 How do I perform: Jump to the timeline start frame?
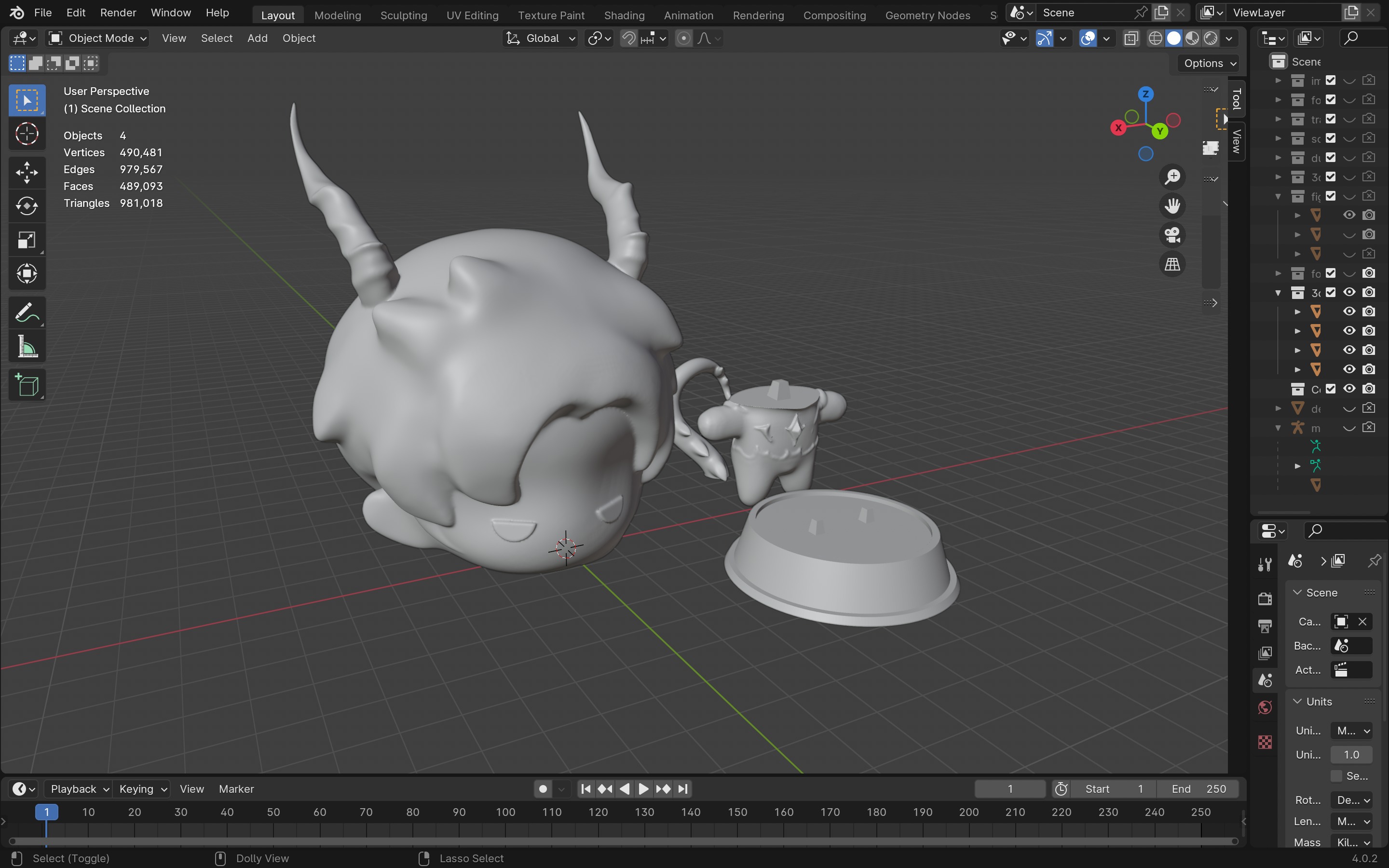click(586, 789)
